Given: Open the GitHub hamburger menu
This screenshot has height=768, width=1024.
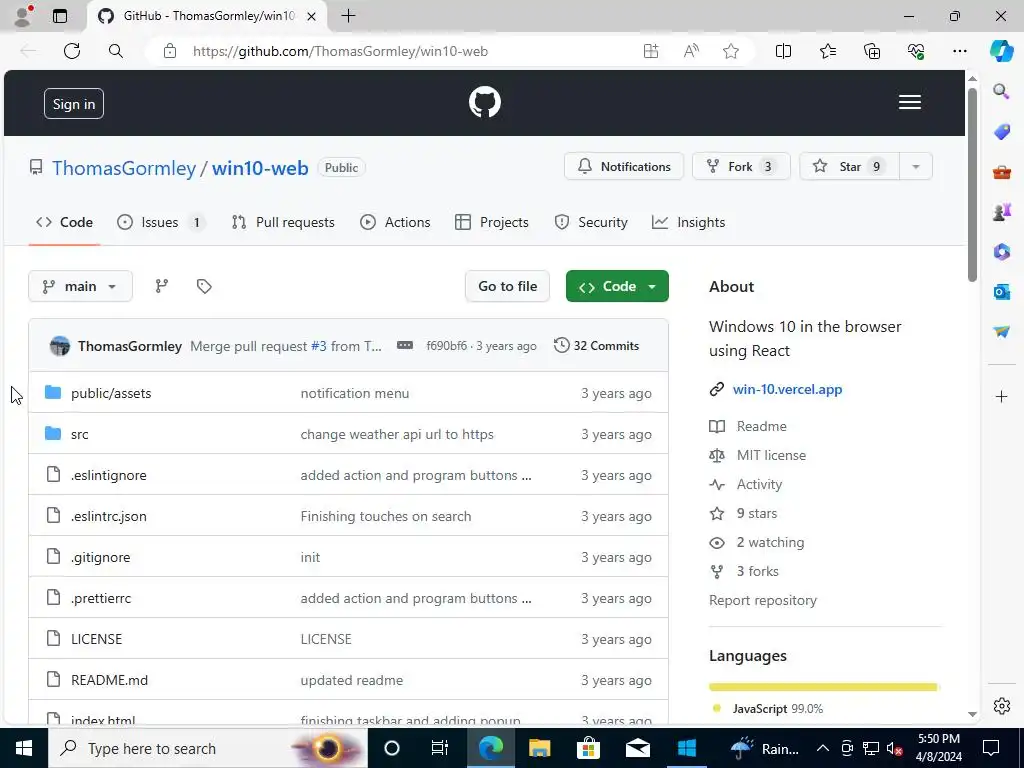Looking at the screenshot, I should coord(910,103).
